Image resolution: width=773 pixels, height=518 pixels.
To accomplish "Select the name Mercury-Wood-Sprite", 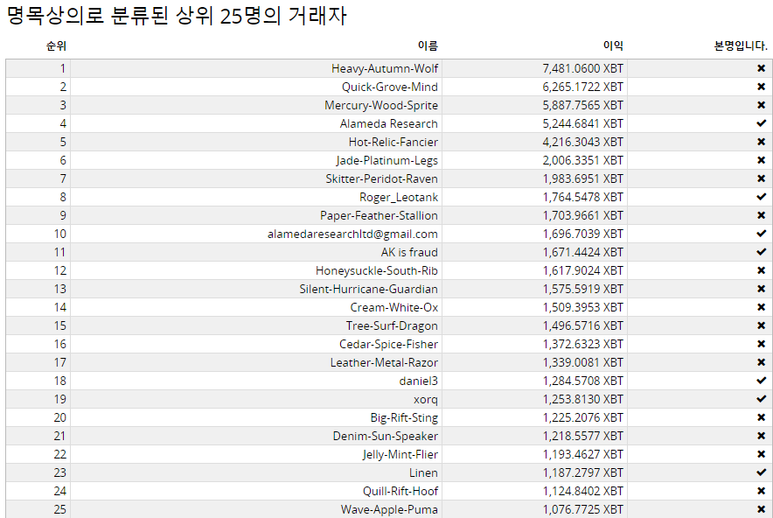I will 381,105.
